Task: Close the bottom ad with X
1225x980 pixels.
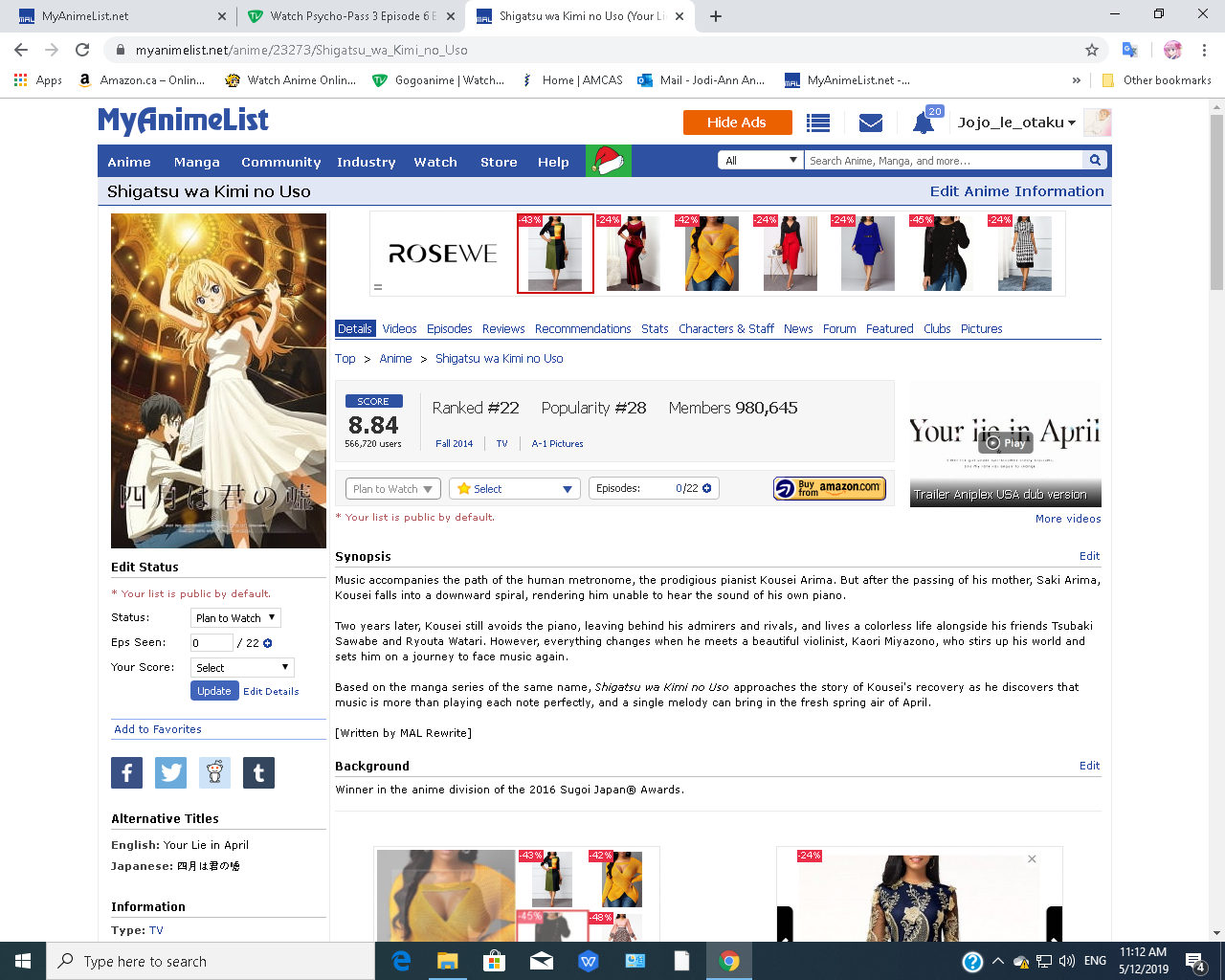Action: click(x=1032, y=858)
